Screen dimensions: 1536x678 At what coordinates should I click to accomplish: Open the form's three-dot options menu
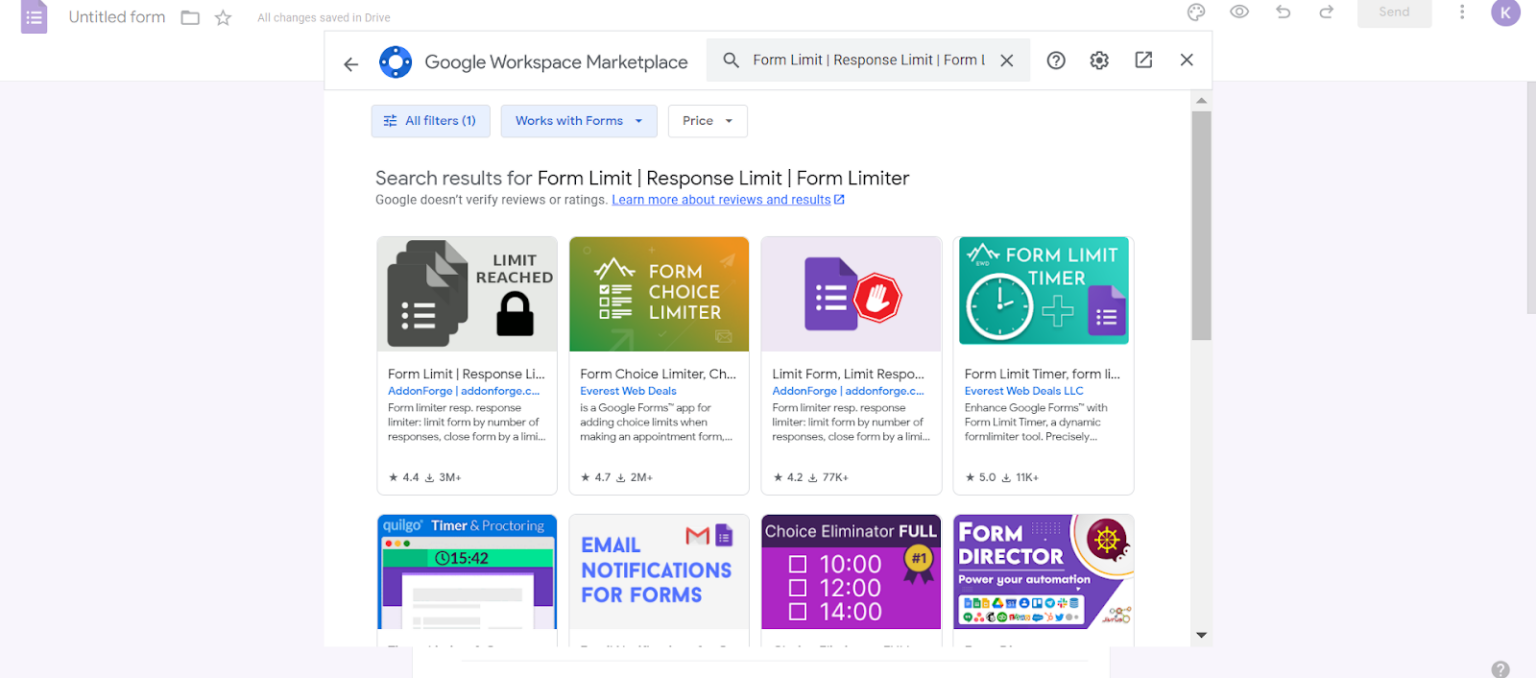1462,12
